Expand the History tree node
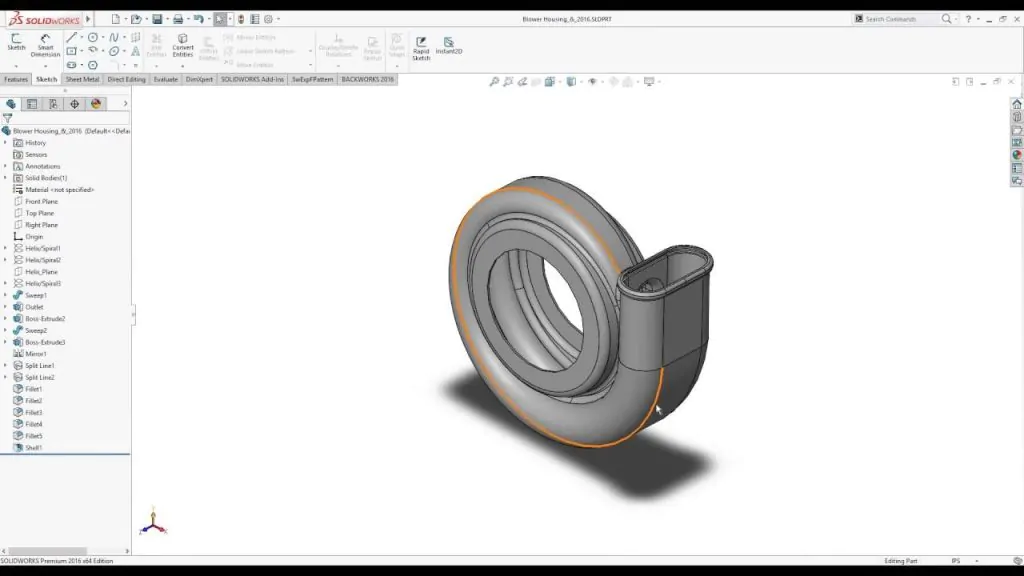 5,142
